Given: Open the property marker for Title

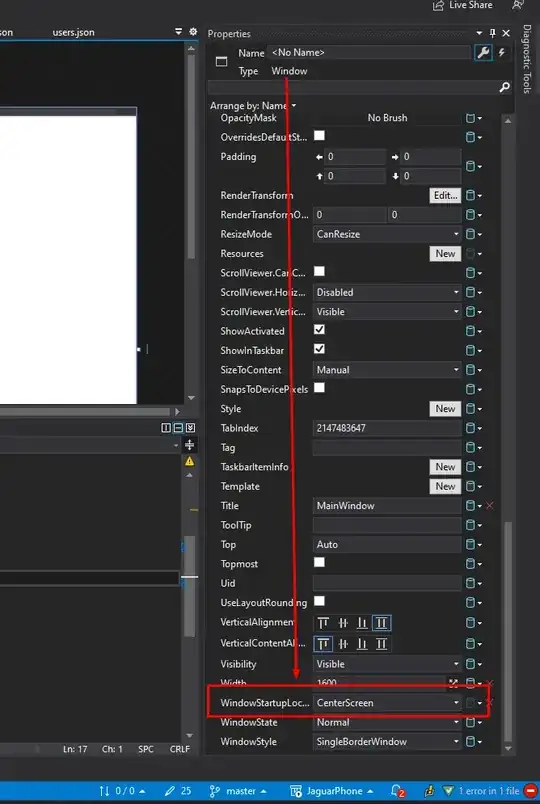Looking at the screenshot, I should [473, 506].
